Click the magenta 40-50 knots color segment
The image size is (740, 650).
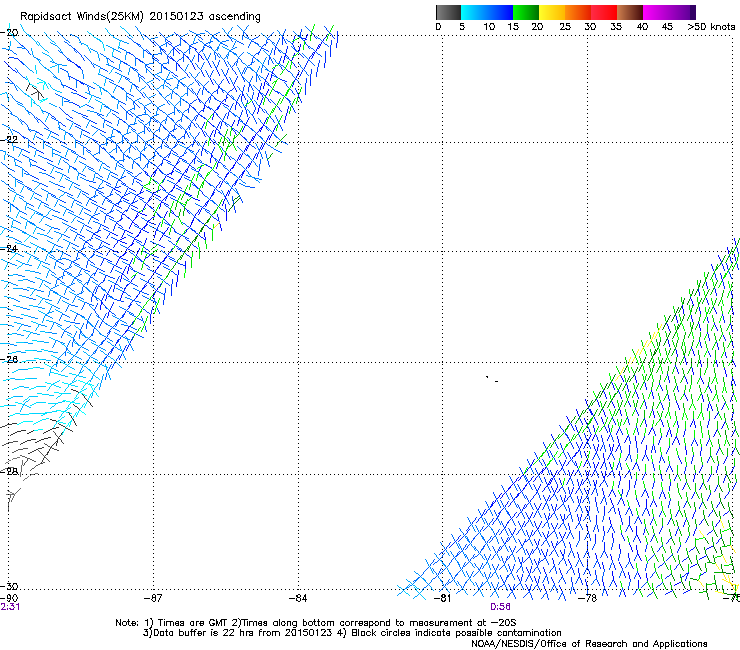point(669,12)
